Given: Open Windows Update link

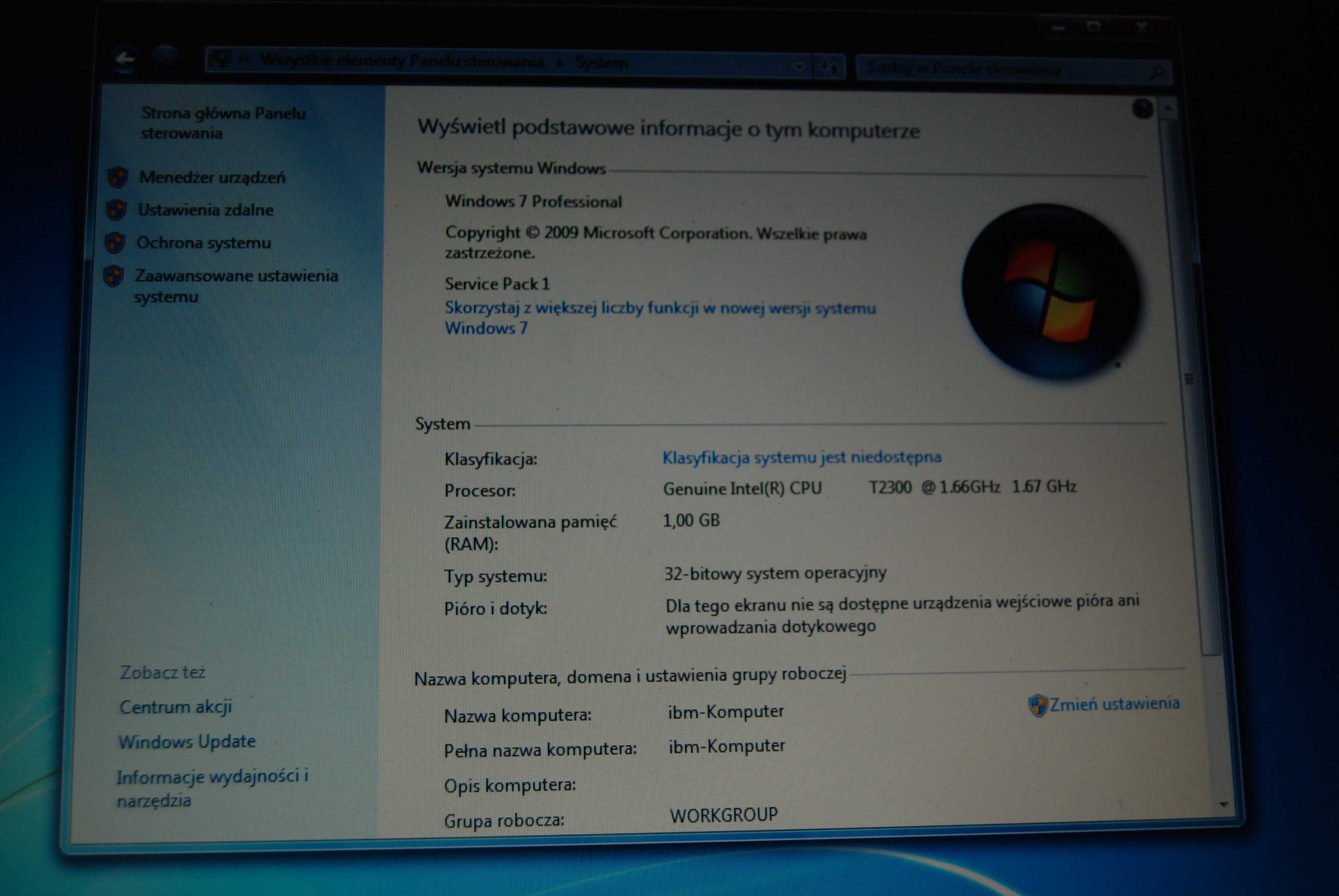Looking at the screenshot, I should (x=187, y=742).
